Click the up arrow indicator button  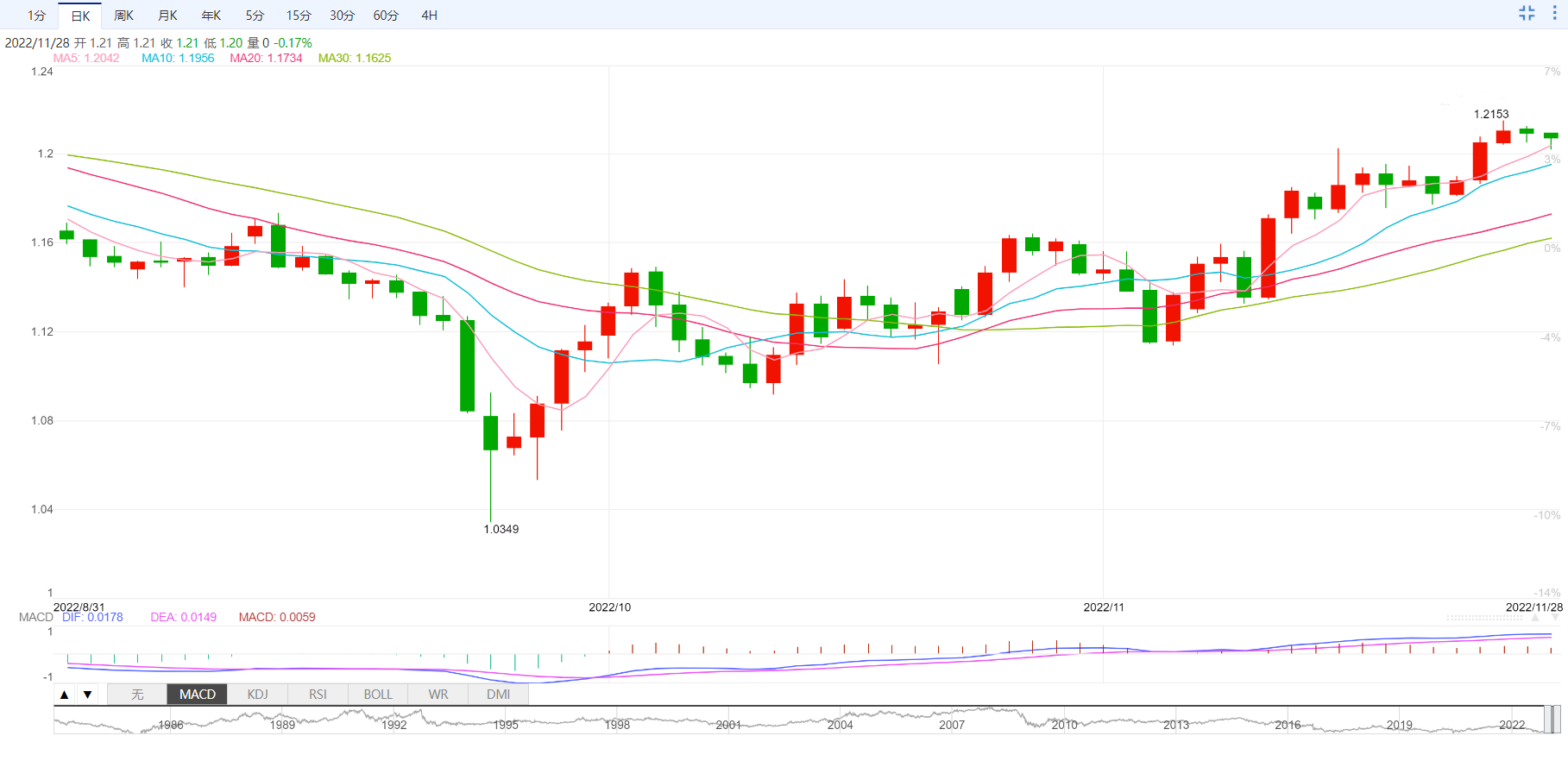pos(65,695)
